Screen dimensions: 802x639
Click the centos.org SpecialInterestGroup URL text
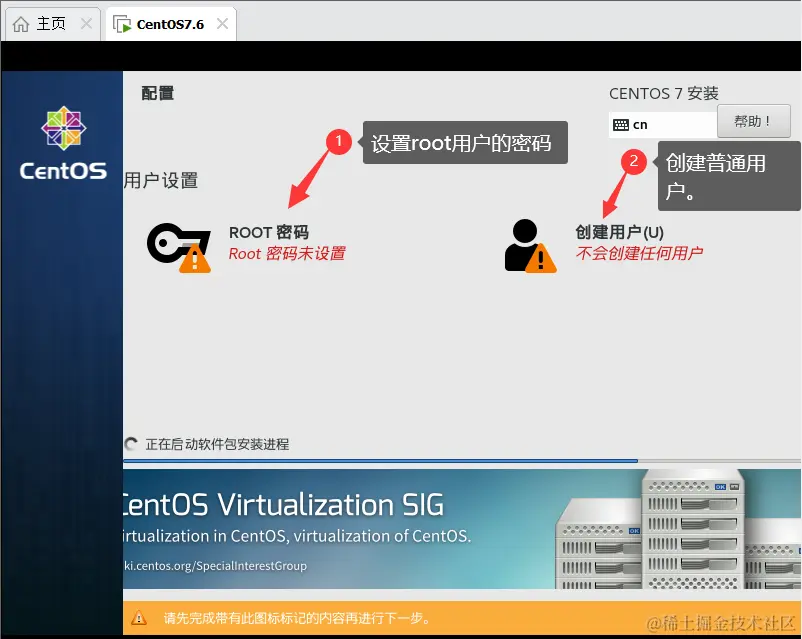[x=215, y=566]
